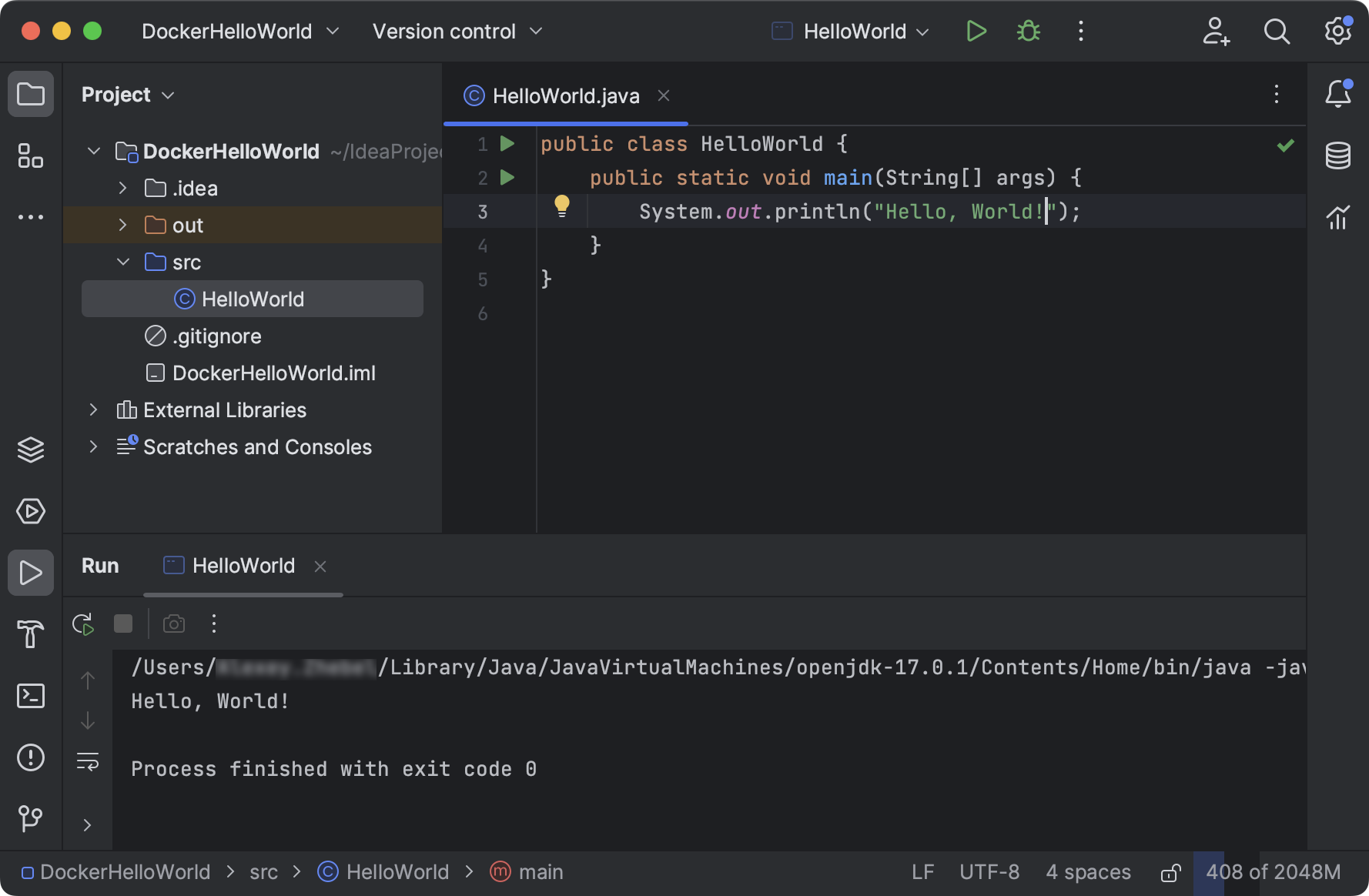Open the Notifications panel
The width and height of the screenshot is (1369, 896).
tap(1338, 94)
